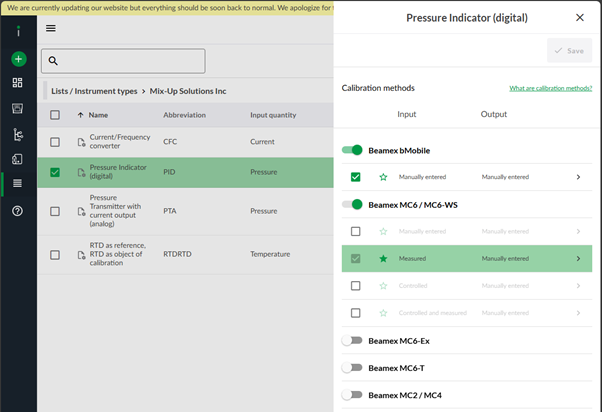Tick the MC6 Controlled method checkbox
Screen dimensions: 602x412
click(356, 286)
